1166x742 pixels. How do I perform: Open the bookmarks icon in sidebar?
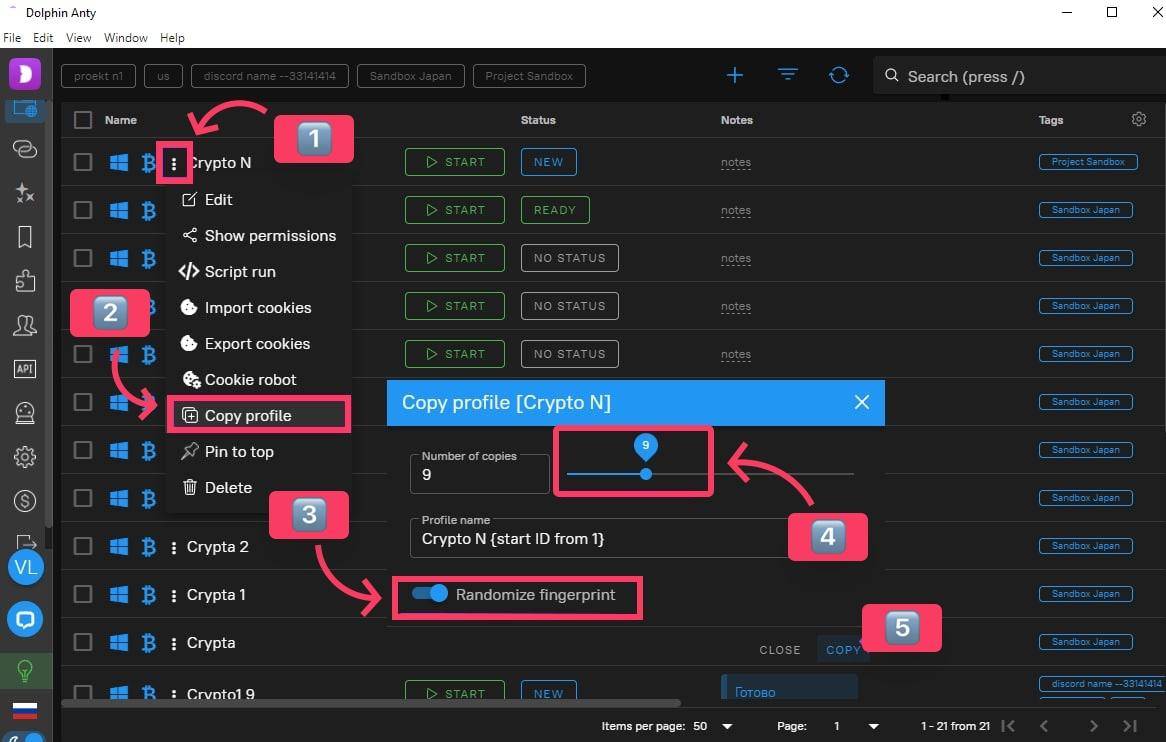(x=25, y=237)
